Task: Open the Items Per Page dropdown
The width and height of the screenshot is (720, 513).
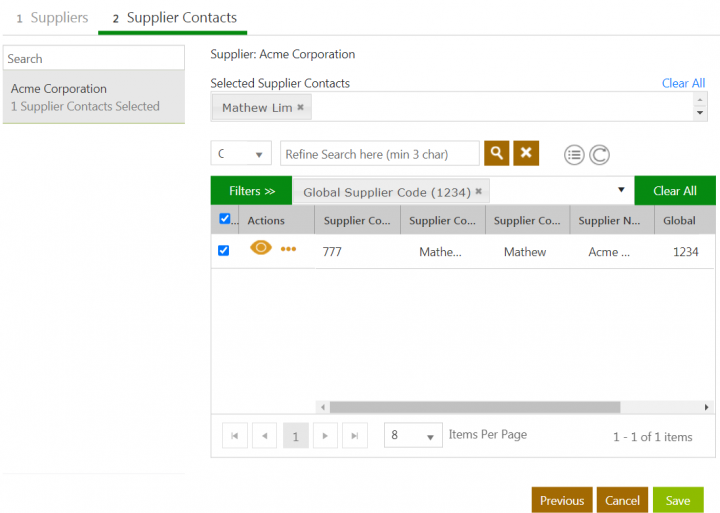Action: 413,436
